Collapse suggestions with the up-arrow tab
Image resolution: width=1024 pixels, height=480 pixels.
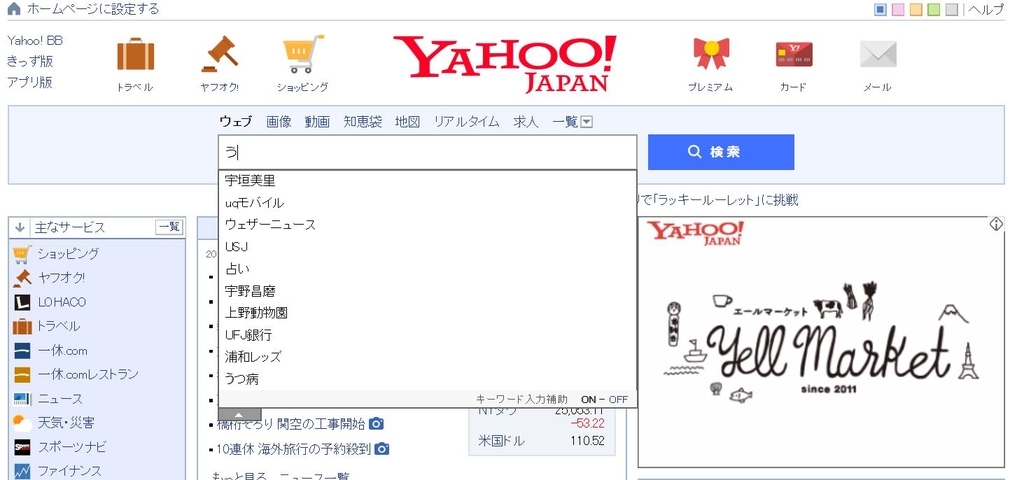coord(240,414)
